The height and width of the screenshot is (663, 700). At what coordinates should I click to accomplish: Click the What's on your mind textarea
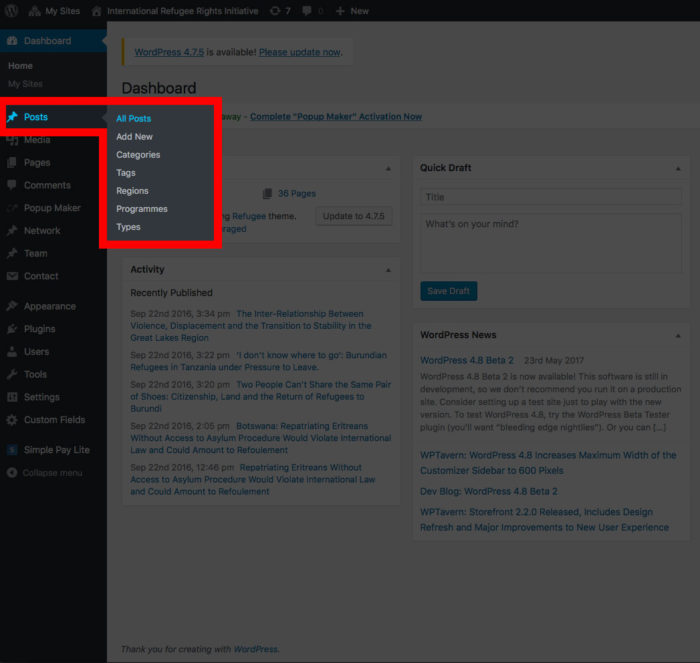tap(551, 243)
